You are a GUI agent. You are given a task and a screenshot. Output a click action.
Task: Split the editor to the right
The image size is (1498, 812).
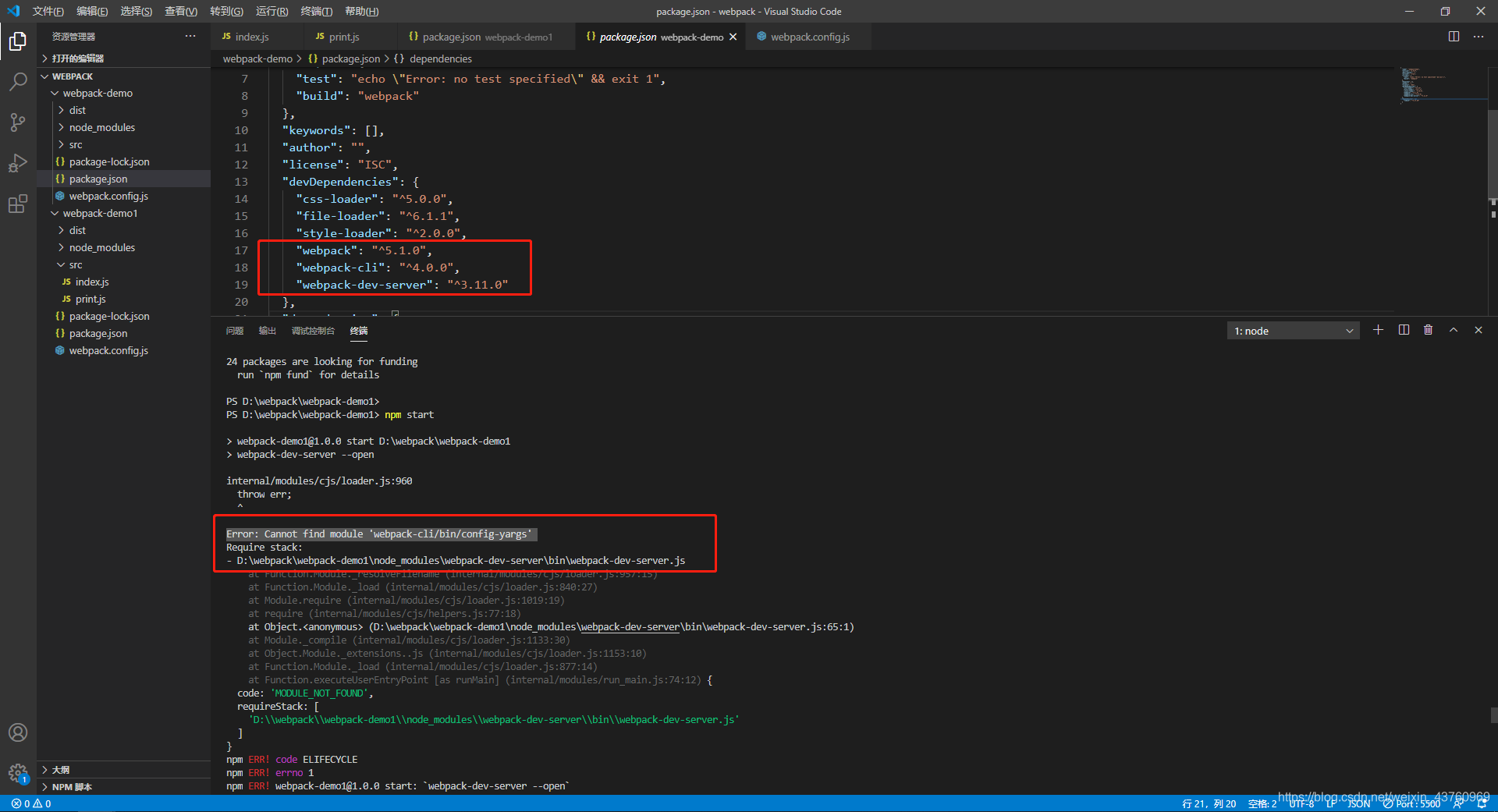click(1454, 37)
